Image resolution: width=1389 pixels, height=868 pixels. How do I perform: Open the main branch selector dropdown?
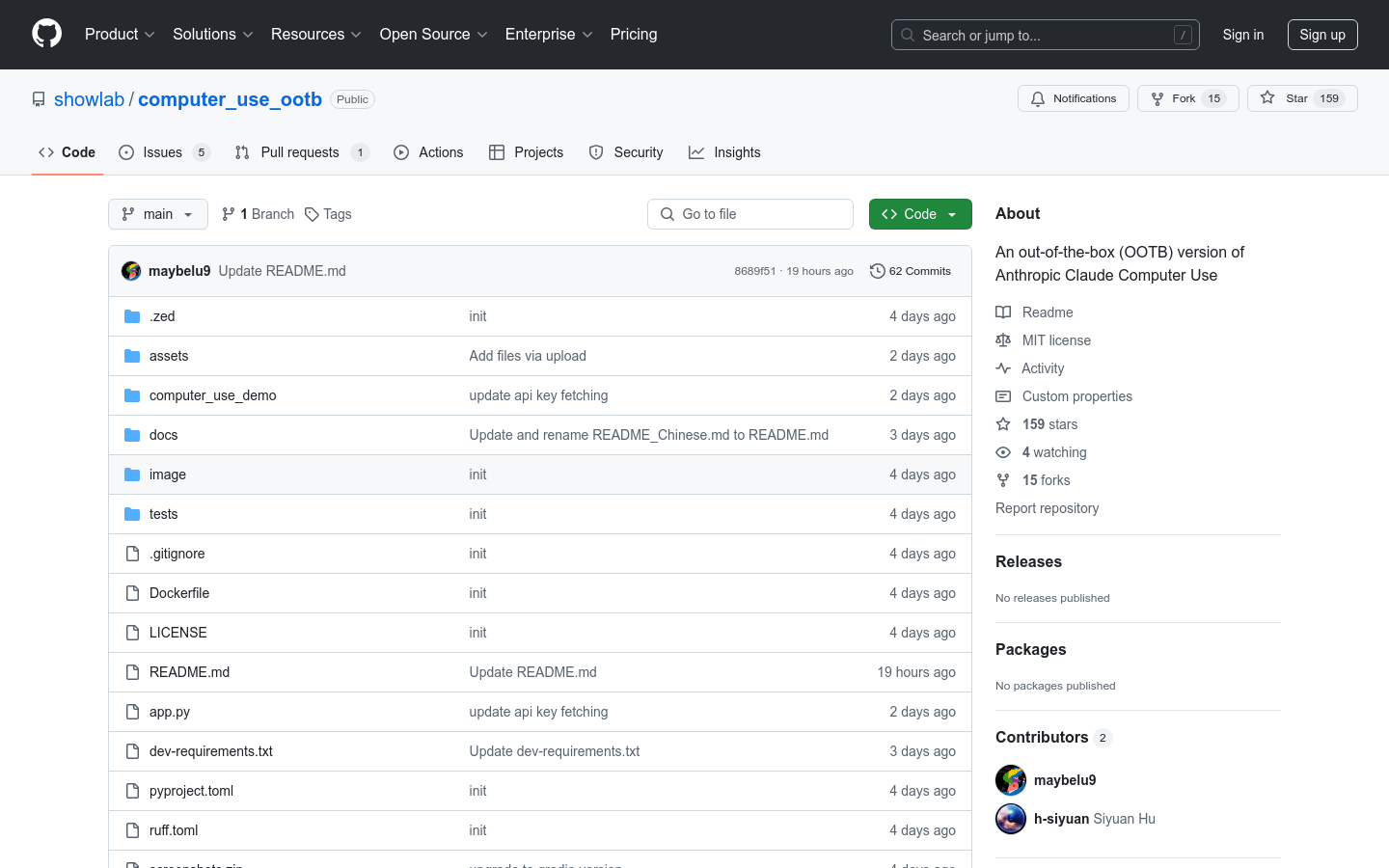click(x=158, y=214)
